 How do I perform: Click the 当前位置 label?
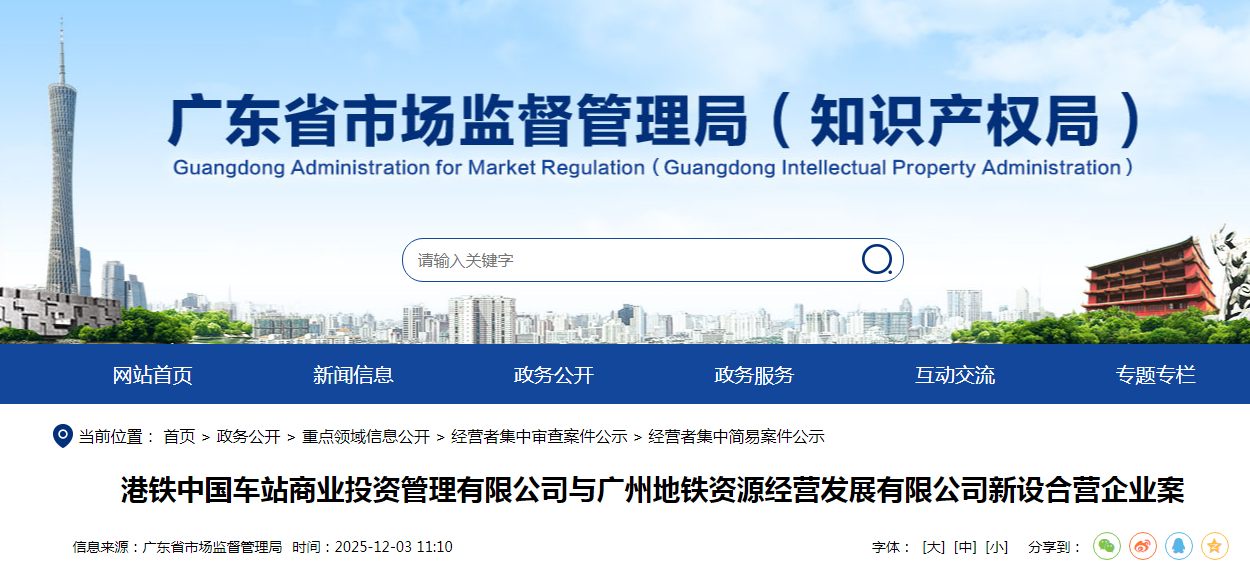(117, 437)
